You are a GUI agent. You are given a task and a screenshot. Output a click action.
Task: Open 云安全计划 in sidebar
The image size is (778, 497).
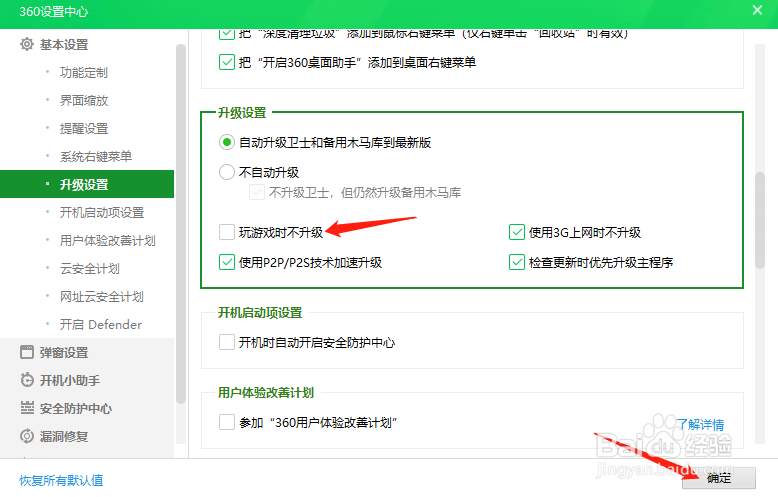(x=90, y=268)
